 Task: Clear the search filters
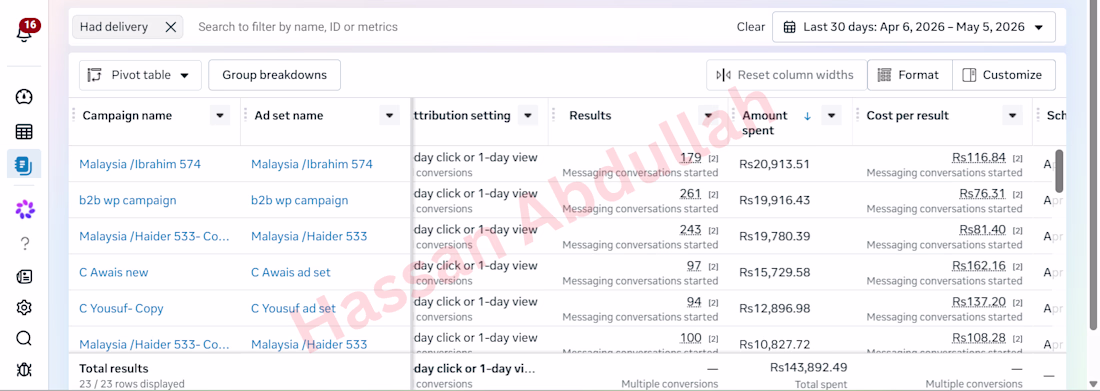(x=751, y=27)
